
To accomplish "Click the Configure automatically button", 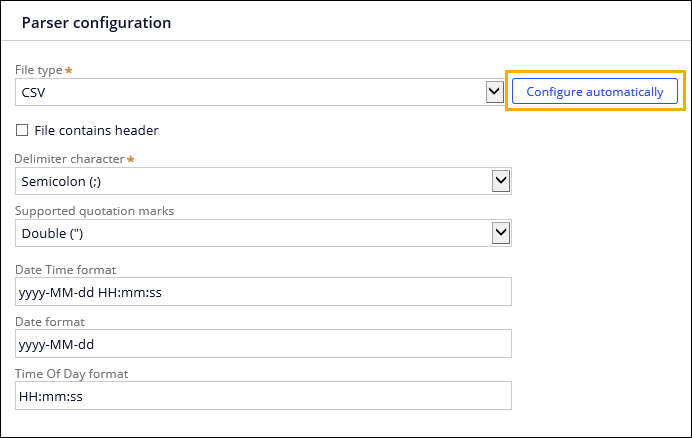I will pos(594,92).
